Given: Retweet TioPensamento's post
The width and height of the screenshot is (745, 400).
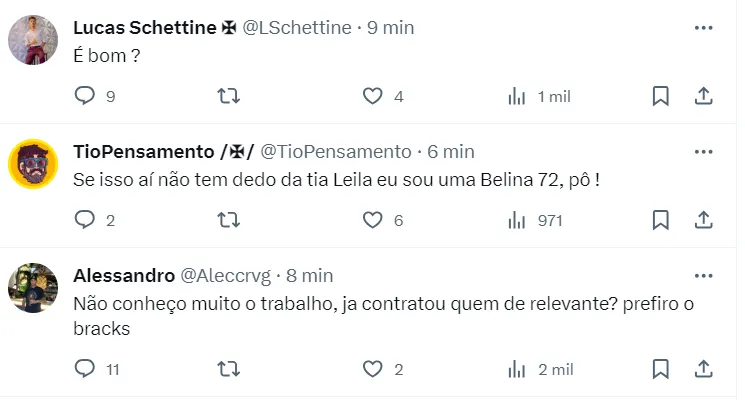Looking at the screenshot, I should tap(229, 220).
